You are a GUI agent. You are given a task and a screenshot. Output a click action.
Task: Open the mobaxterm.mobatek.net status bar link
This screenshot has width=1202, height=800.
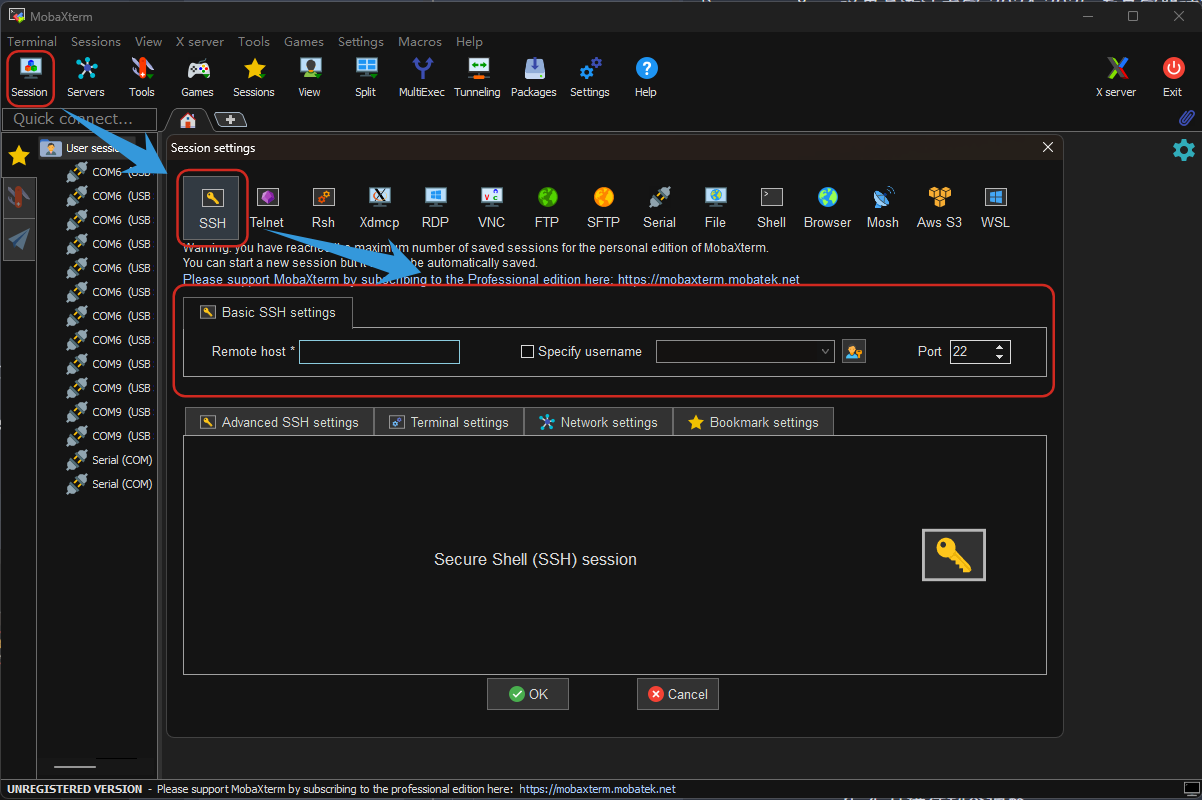coord(598,789)
